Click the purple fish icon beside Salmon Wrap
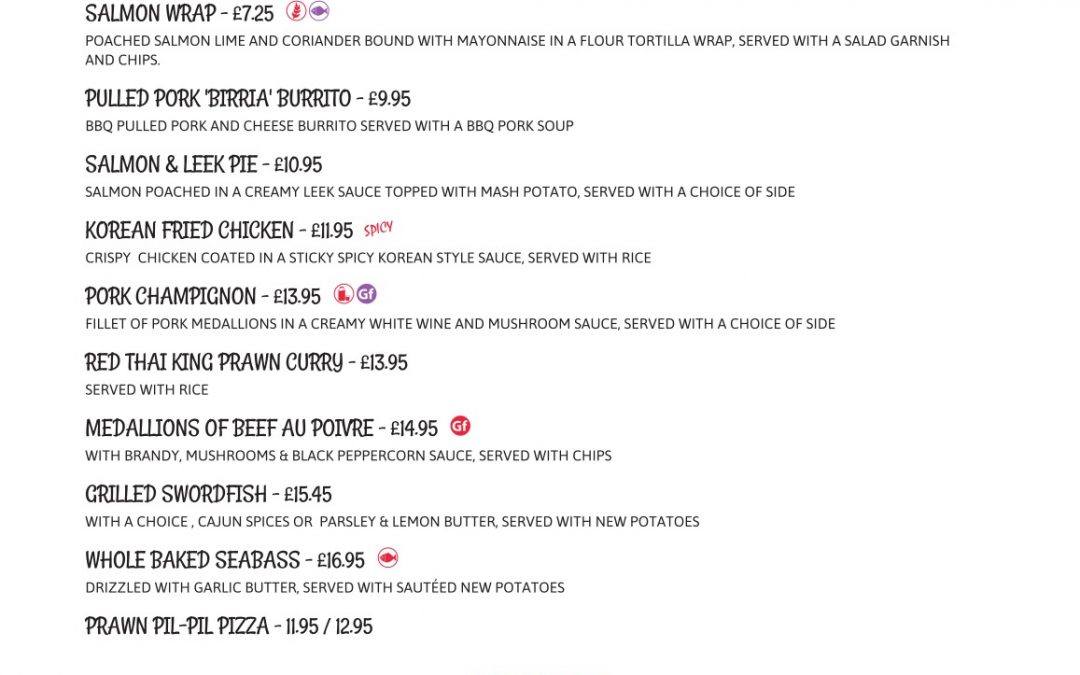 pyautogui.click(x=319, y=11)
